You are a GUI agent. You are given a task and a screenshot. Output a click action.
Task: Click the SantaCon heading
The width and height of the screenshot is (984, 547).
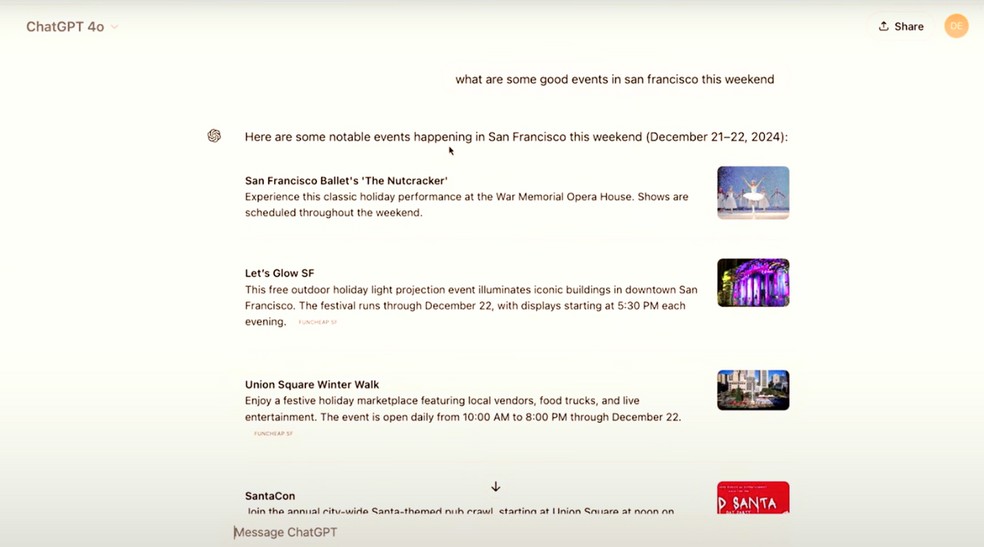(270, 496)
